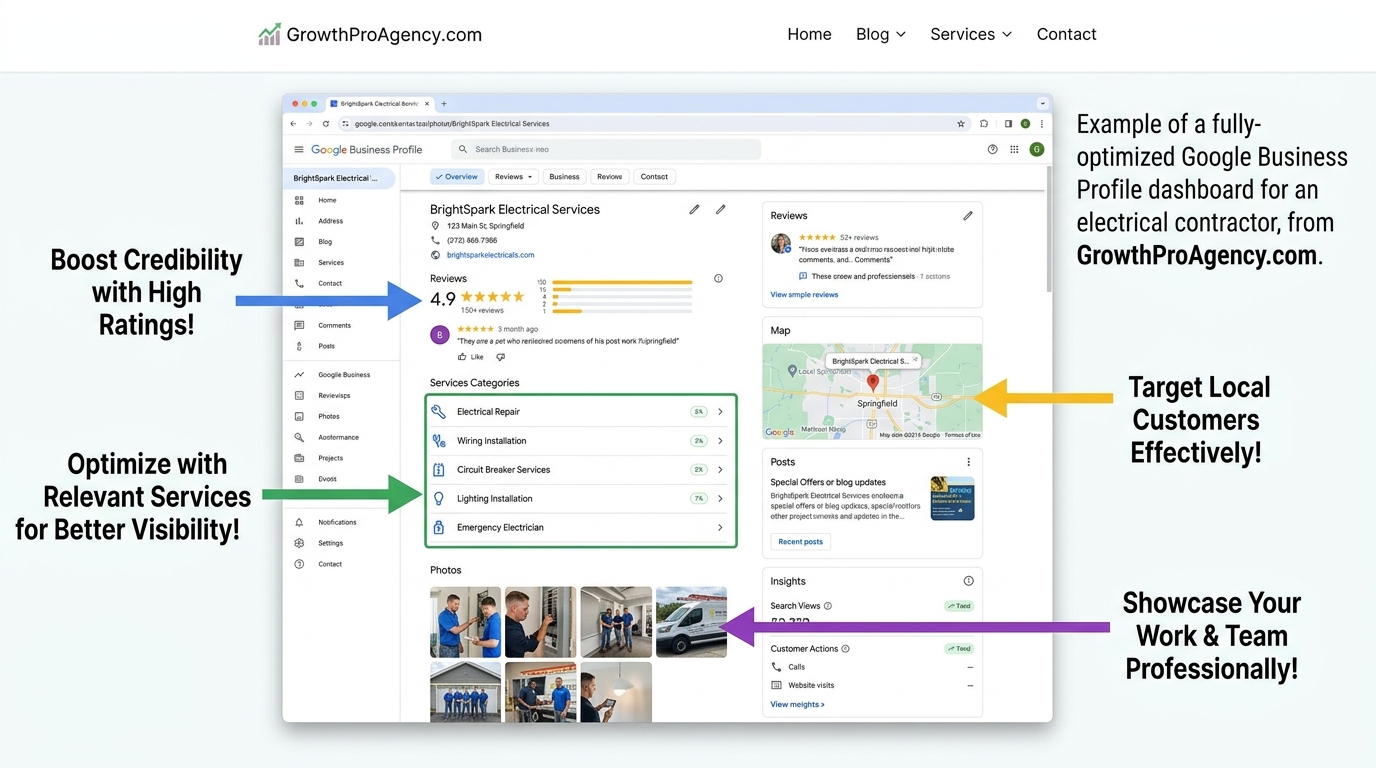Click the Settings gear icon in sidebar
This screenshot has height=768, width=1376.
299,543
